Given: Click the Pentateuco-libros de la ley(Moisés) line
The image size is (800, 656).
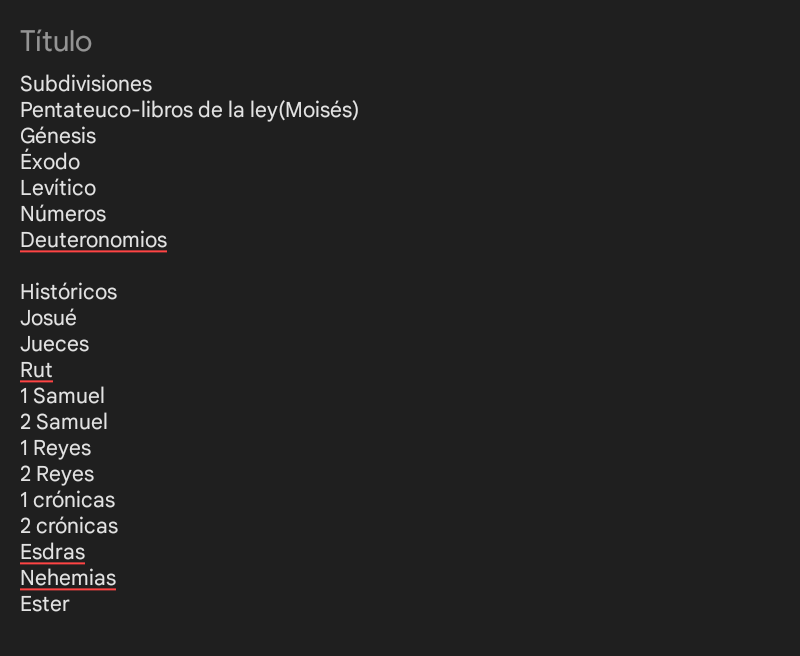Looking at the screenshot, I should (x=189, y=110).
